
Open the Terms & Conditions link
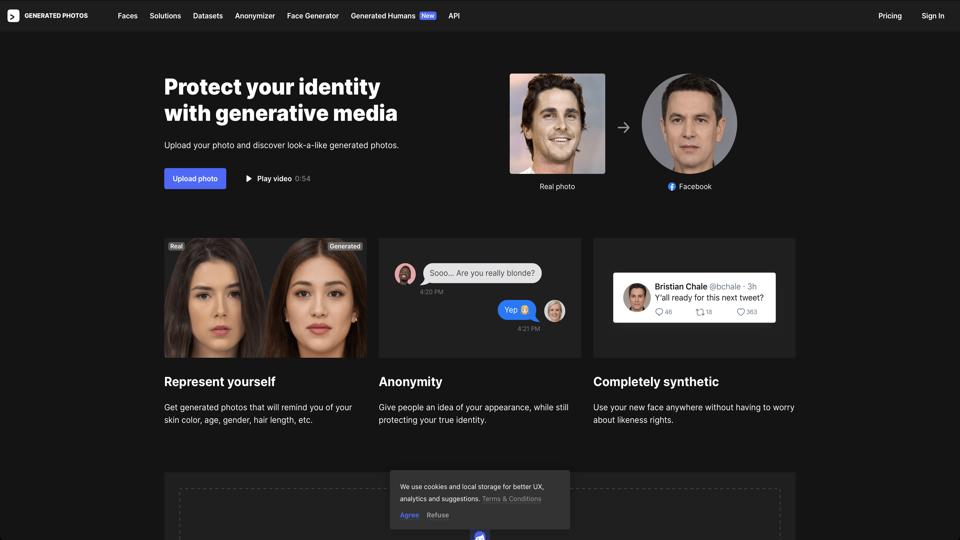click(x=511, y=499)
